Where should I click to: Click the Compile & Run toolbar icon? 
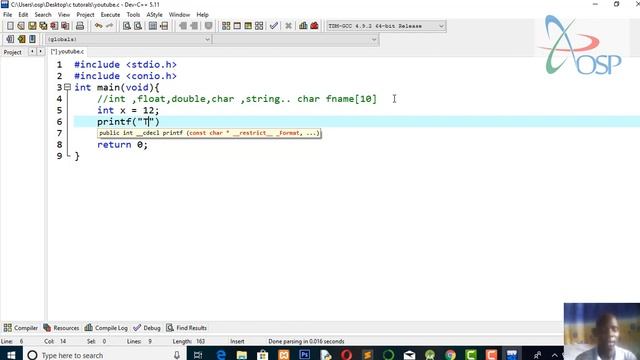point(248,26)
